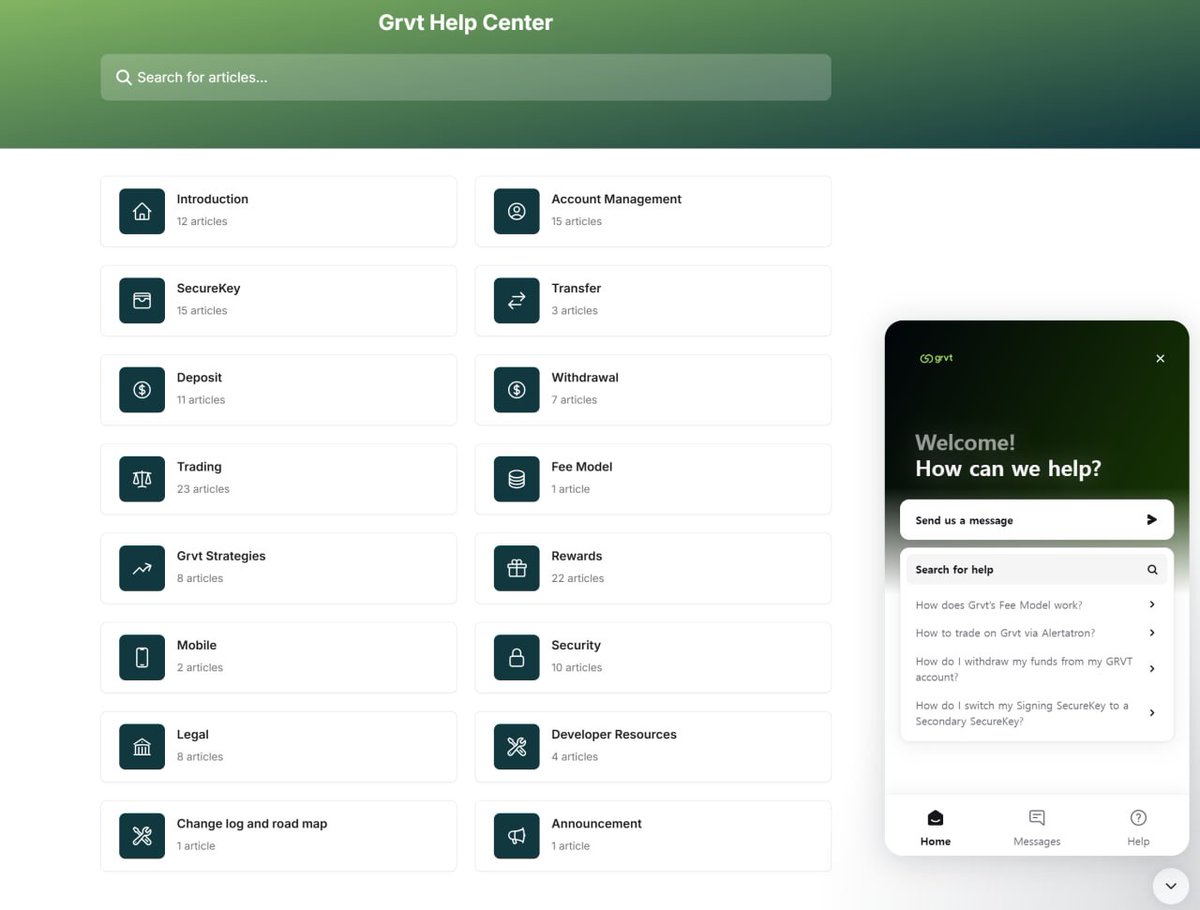Click the Account Management user icon
Screen dimensions: 1200x910
[x=516, y=211]
